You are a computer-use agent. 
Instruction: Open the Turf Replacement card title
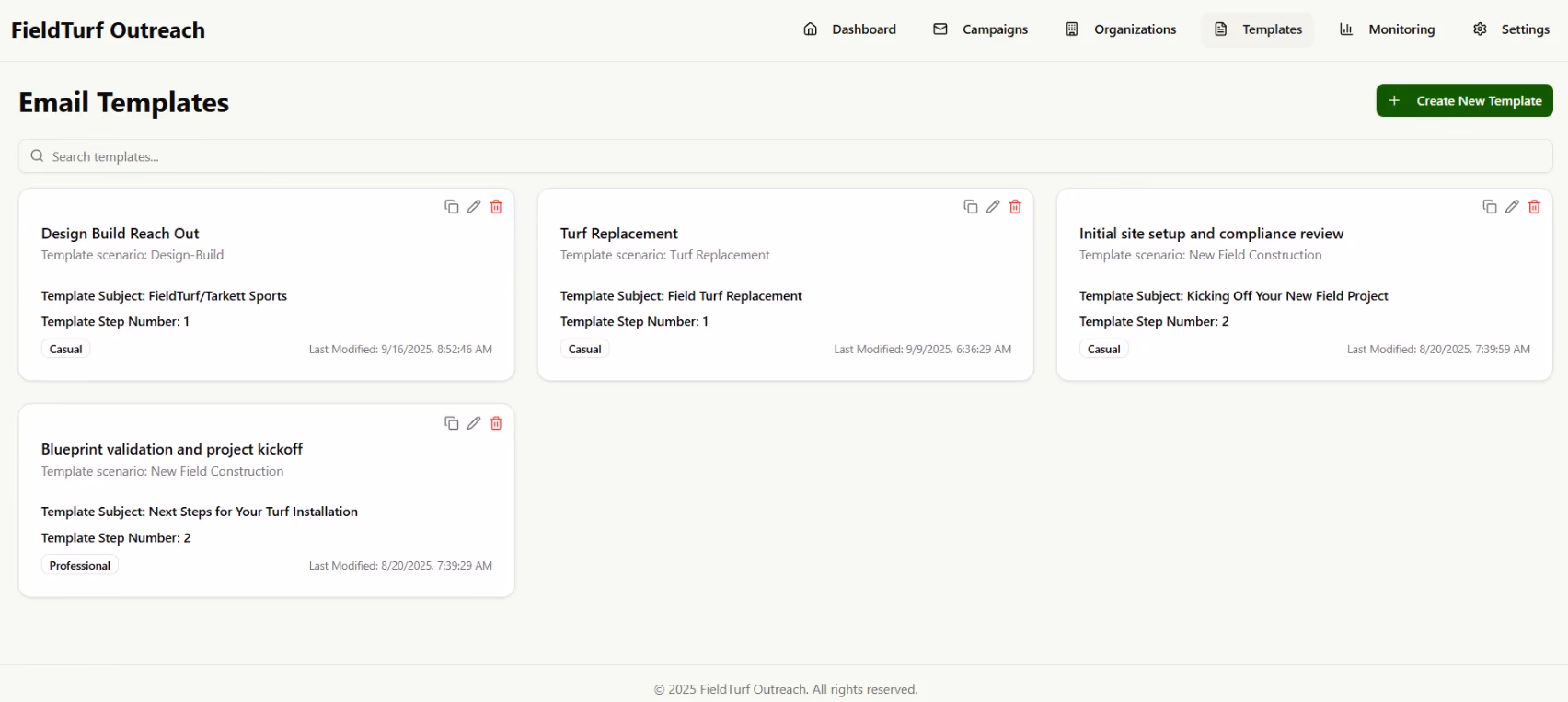pos(619,234)
